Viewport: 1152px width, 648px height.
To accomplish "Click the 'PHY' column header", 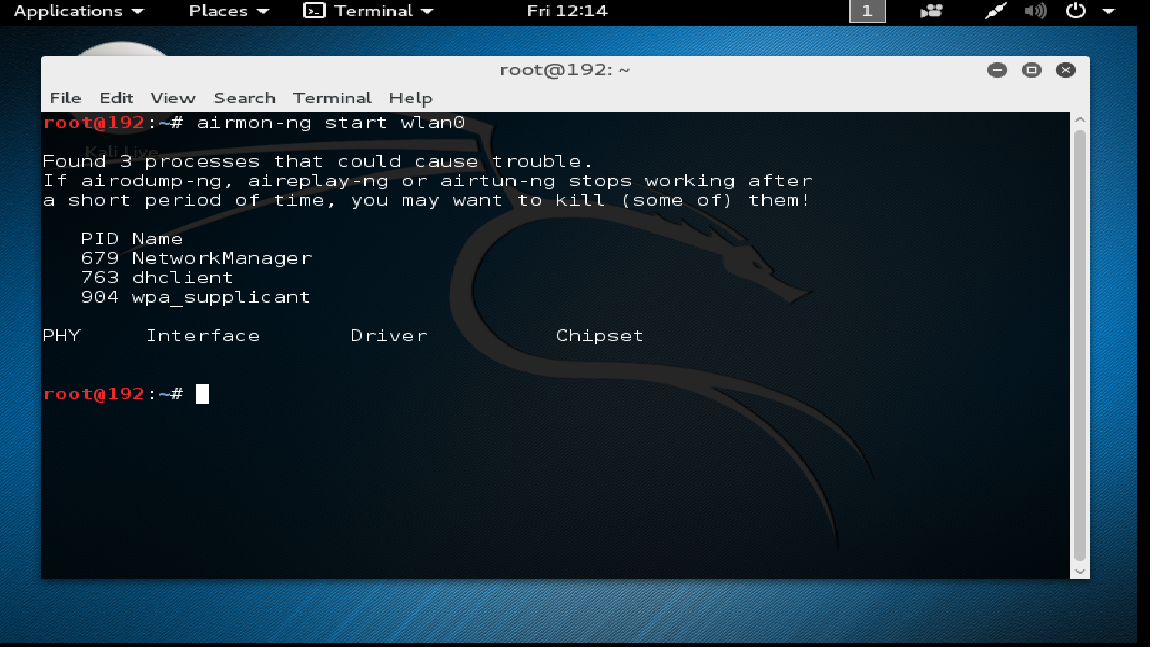I will click(62, 335).
